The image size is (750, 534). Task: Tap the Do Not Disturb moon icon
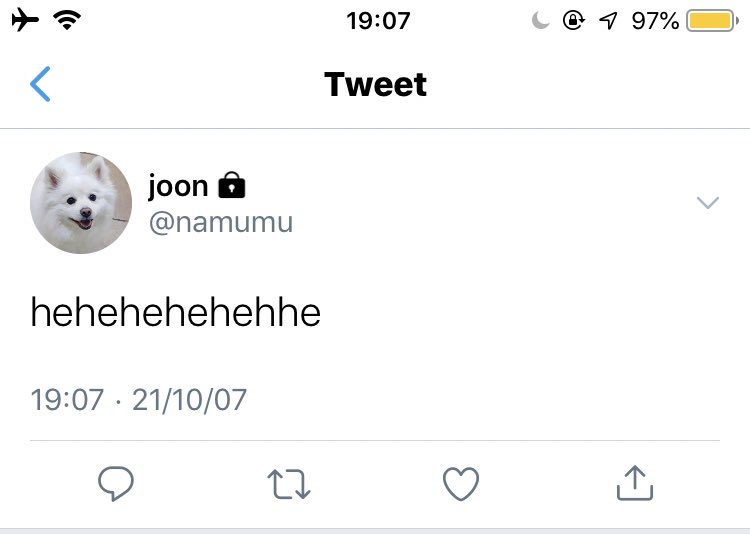(x=540, y=21)
